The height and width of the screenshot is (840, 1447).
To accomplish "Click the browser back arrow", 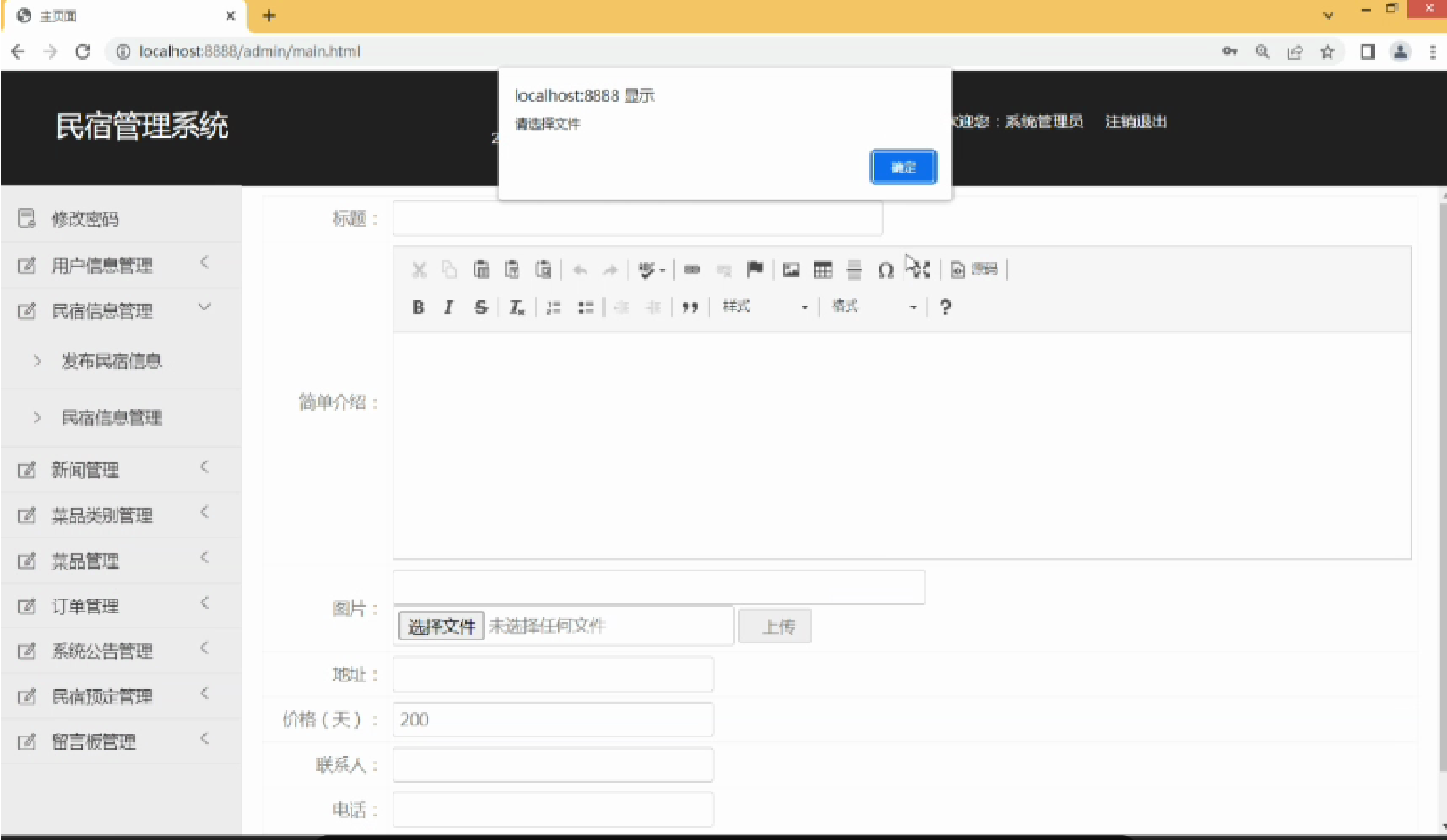I will [x=19, y=51].
